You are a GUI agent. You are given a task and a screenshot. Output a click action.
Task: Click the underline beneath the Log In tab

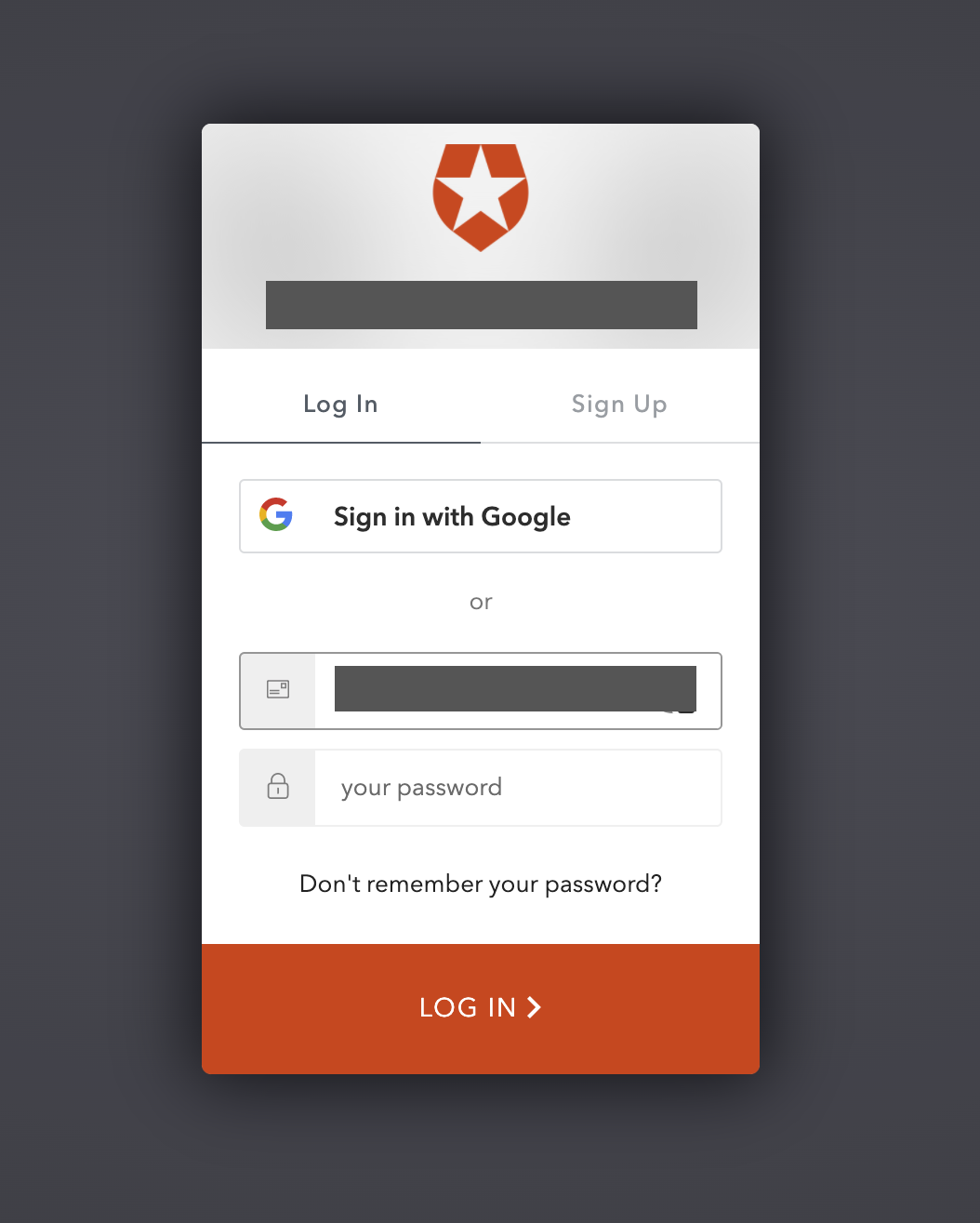pos(341,443)
